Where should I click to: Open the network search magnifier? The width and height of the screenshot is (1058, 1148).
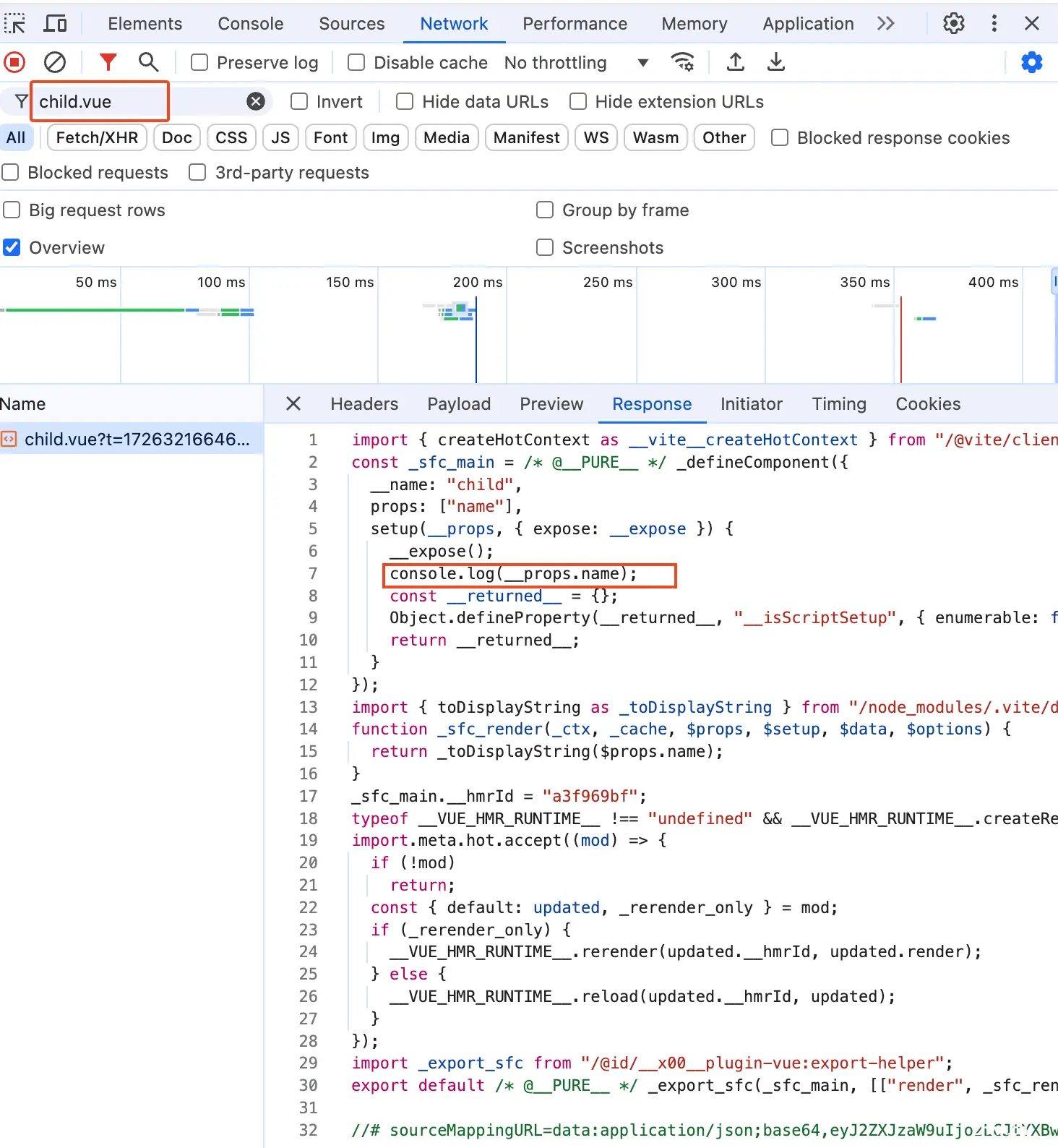[148, 62]
